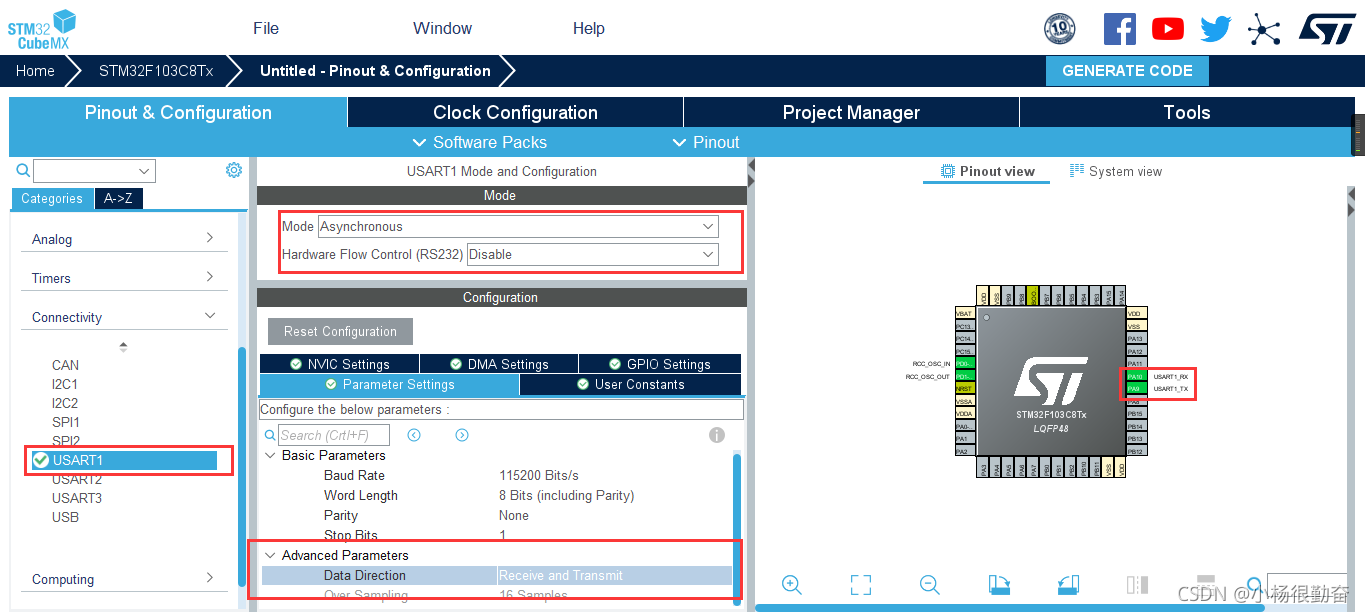Image resolution: width=1365 pixels, height=612 pixels.
Task: Open NVIC Settings tab
Action: 339,364
